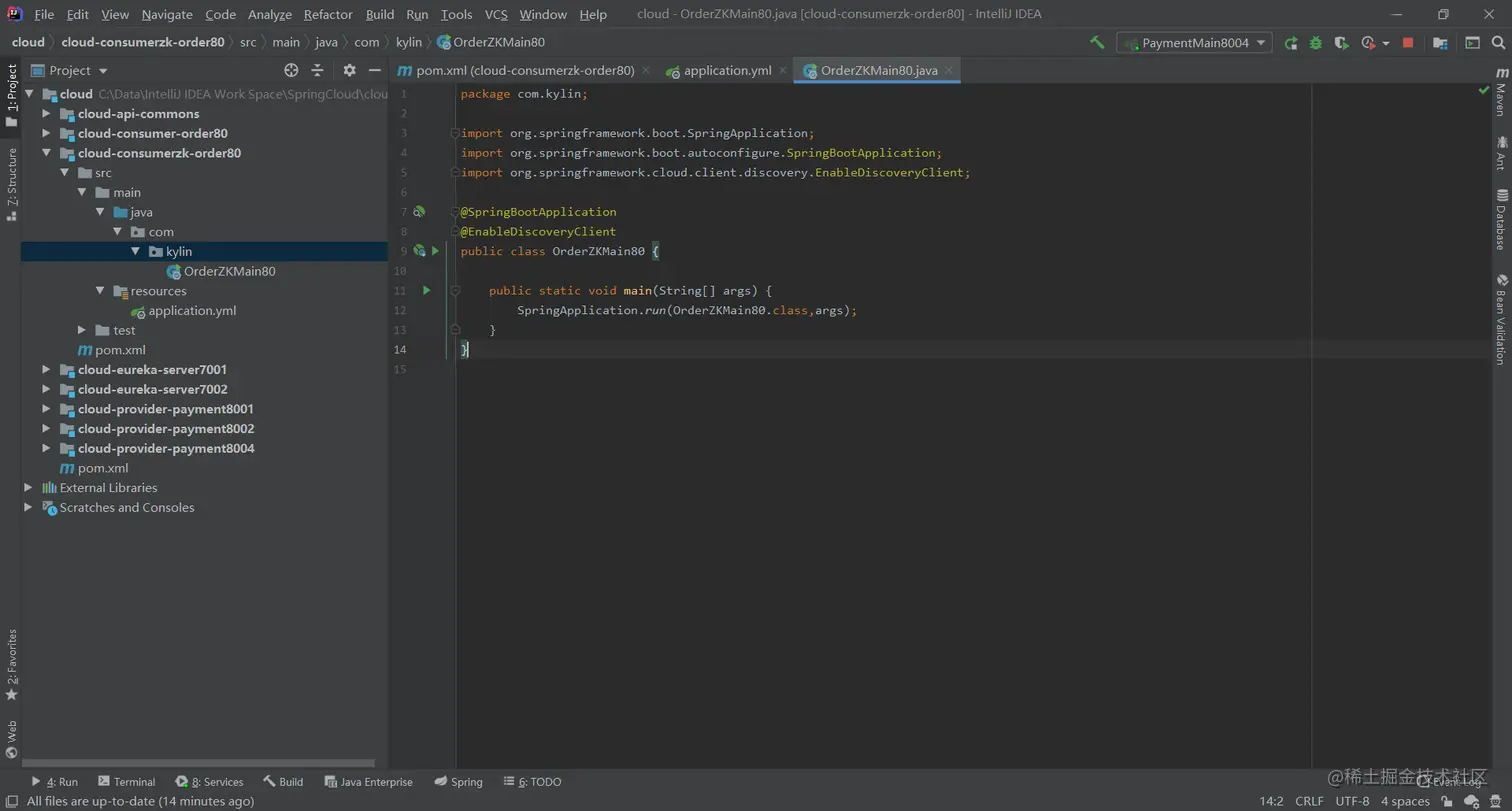Click the Spring bean gutter icon on line 7

(x=419, y=212)
